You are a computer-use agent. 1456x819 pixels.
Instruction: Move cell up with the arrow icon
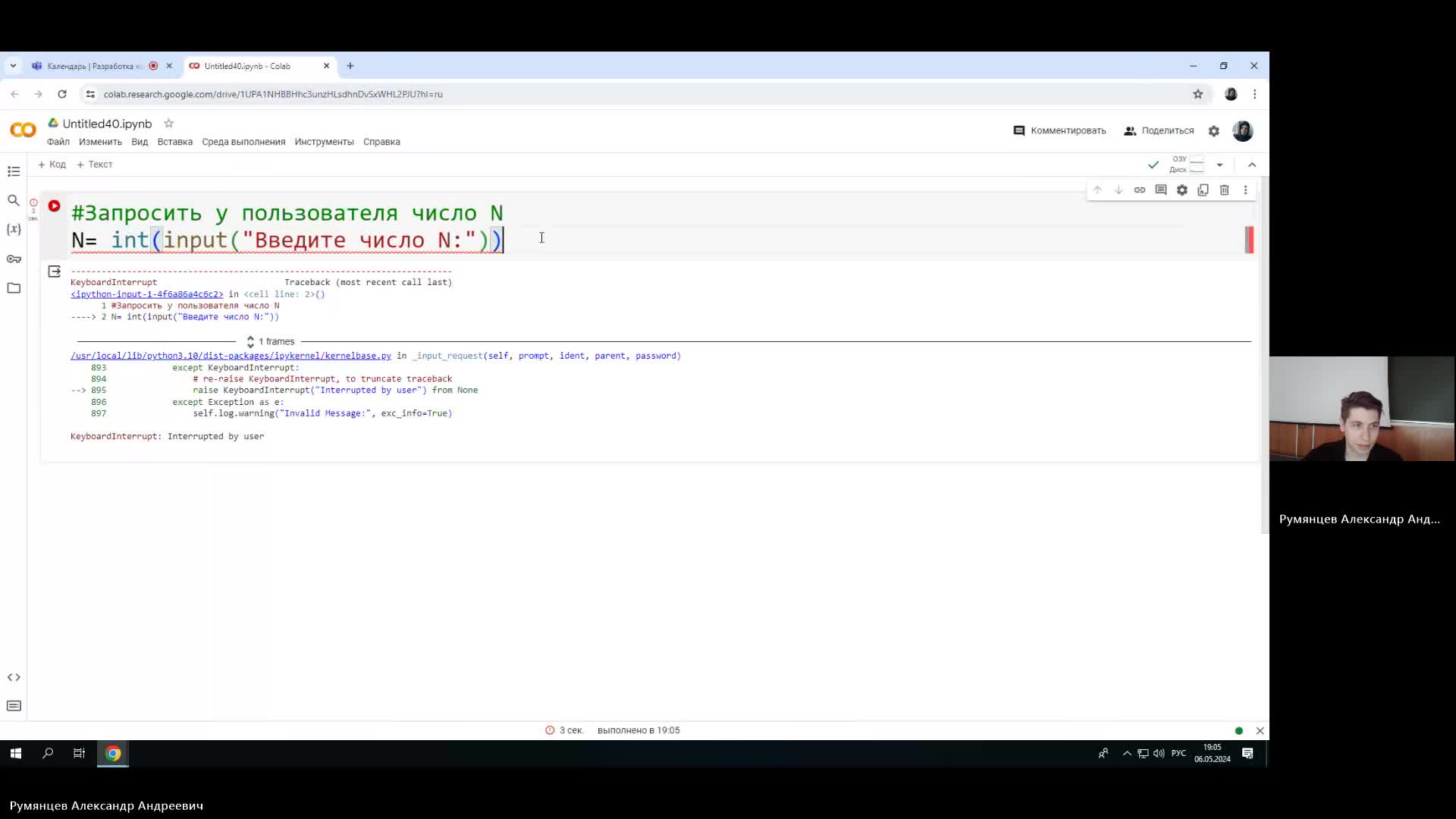[1097, 190]
